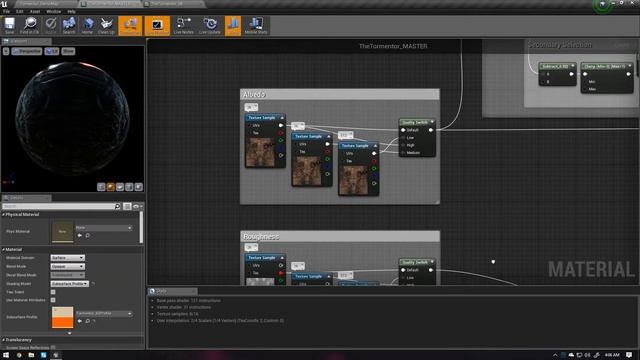Click Find in CB toolbar icon
The width and height of the screenshot is (640, 360).
tap(30, 26)
